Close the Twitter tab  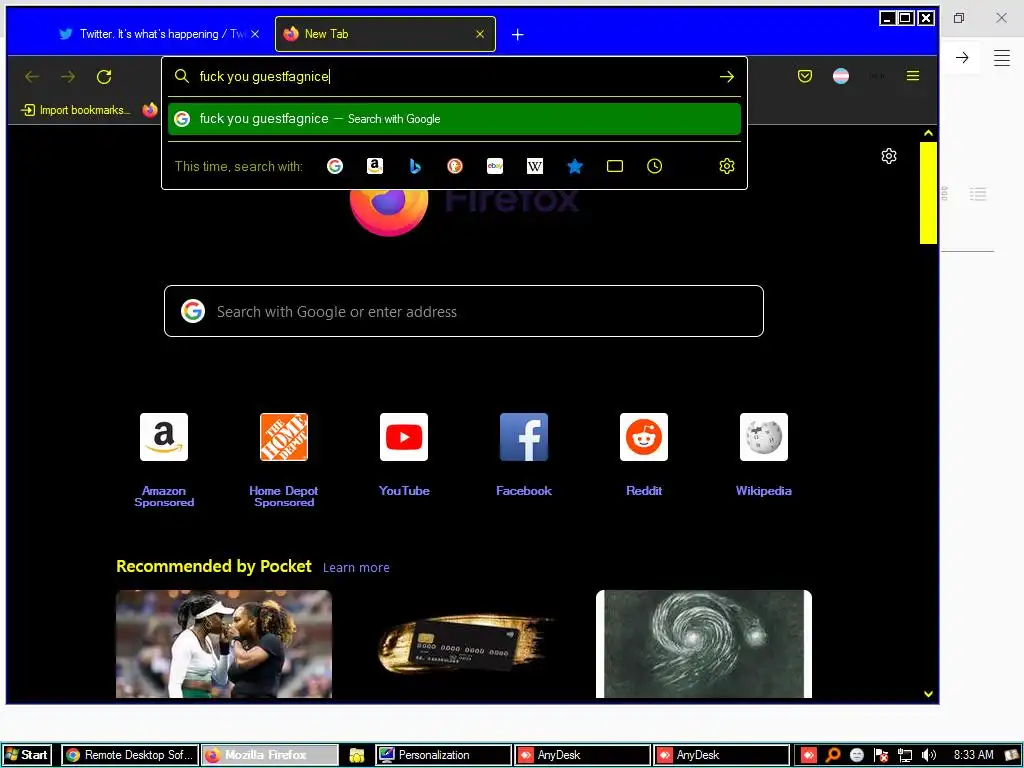click(x=255, y=34)
